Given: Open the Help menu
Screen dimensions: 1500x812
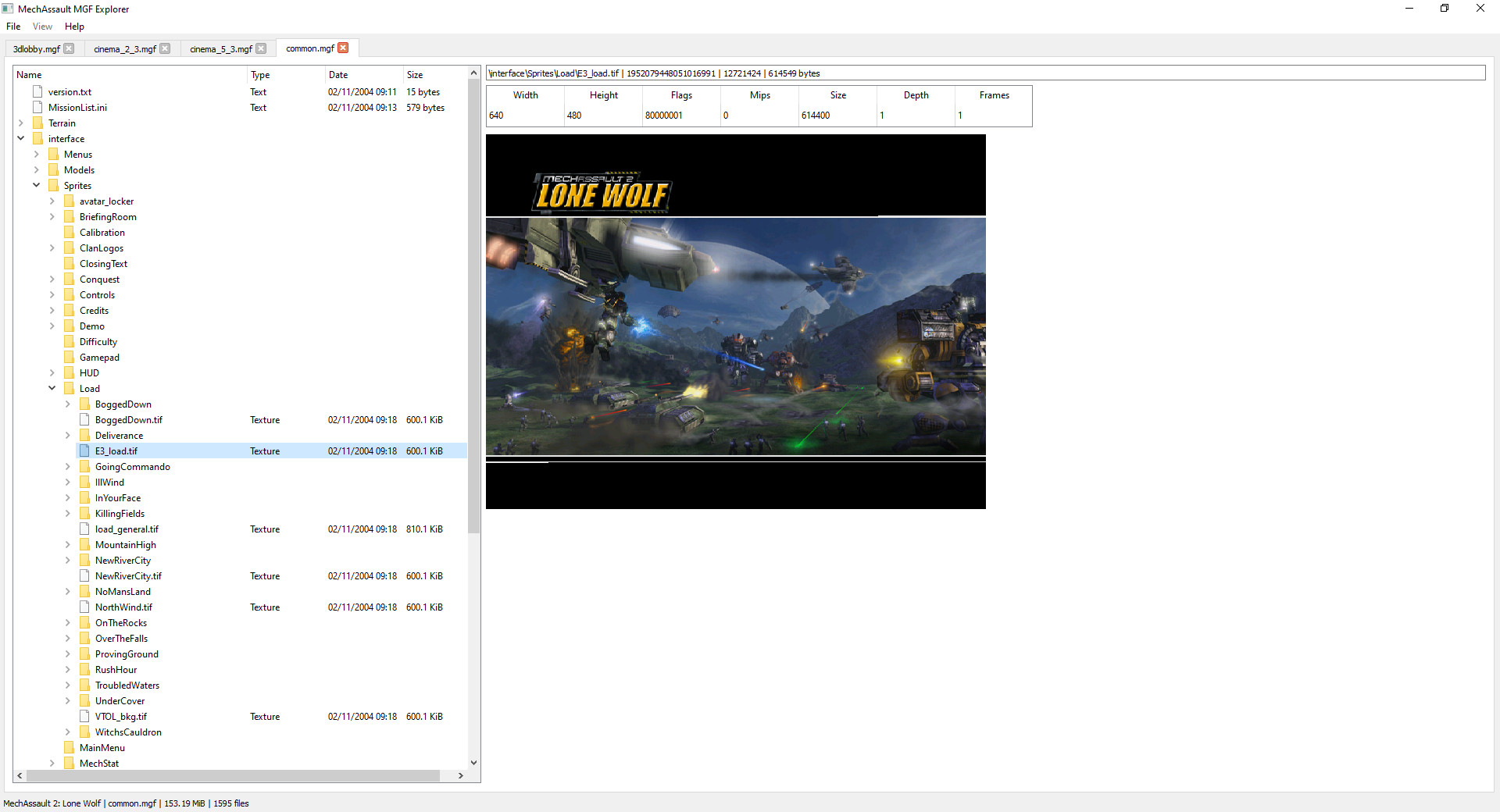Looking at the screenshot, I should coord(74,27).
